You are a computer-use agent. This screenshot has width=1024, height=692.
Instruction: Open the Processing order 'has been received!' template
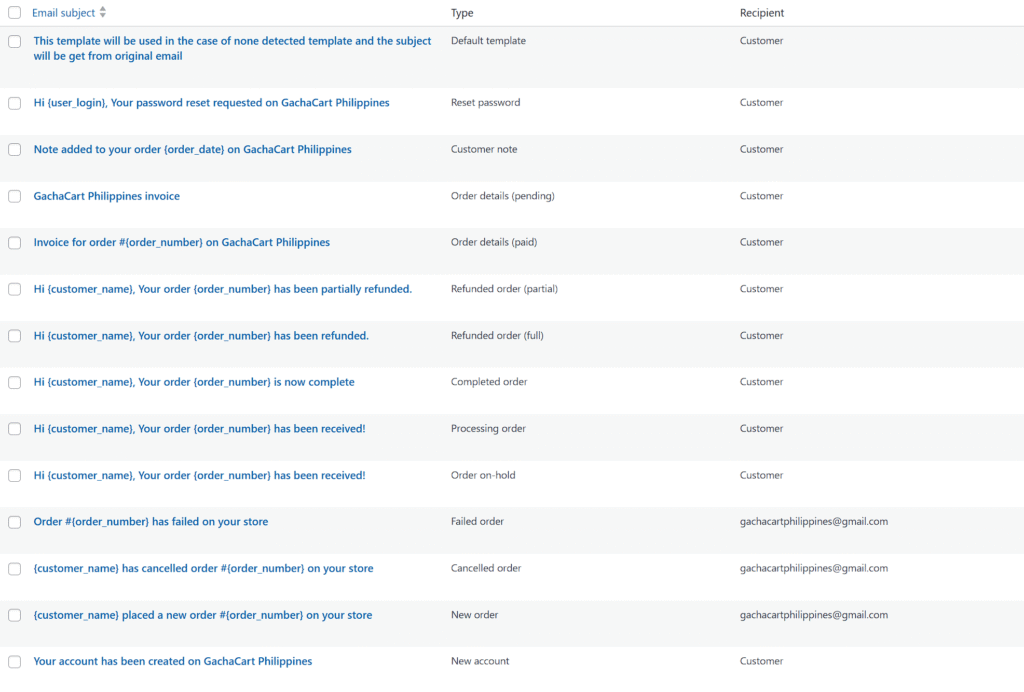tap(199, 428)
